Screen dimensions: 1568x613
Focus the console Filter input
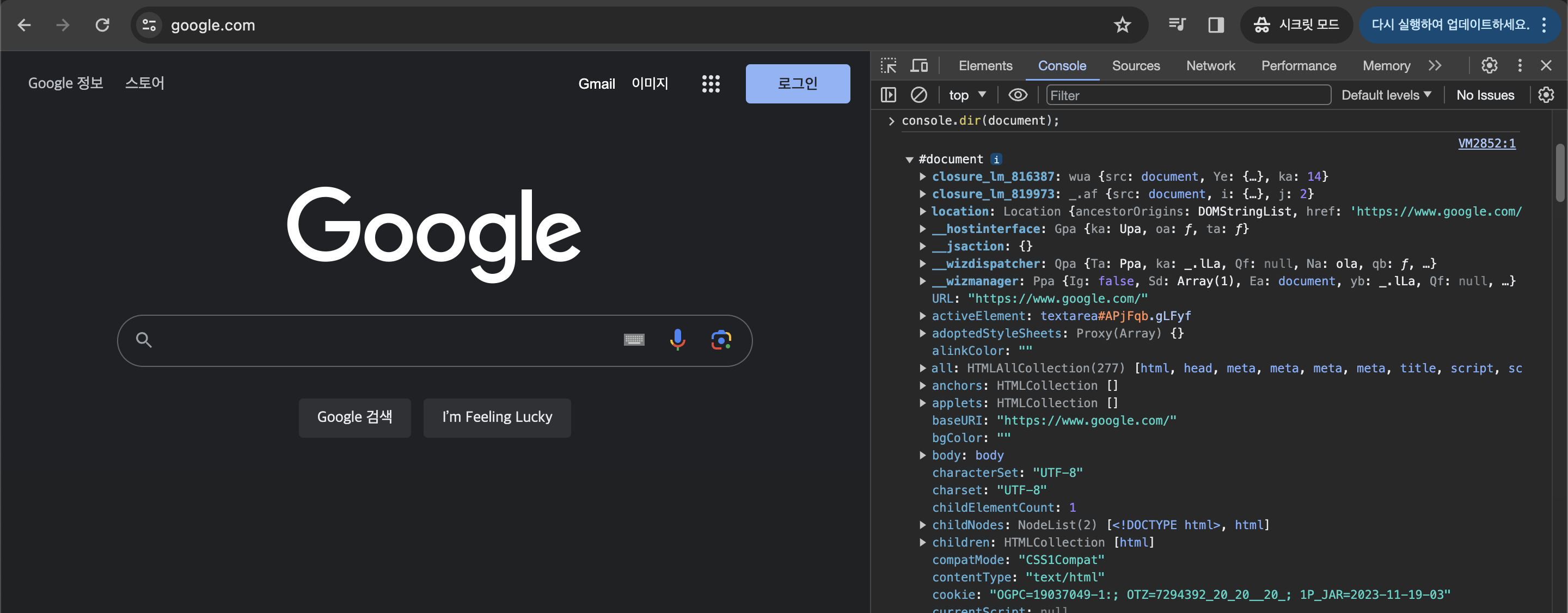[1188, 96]
